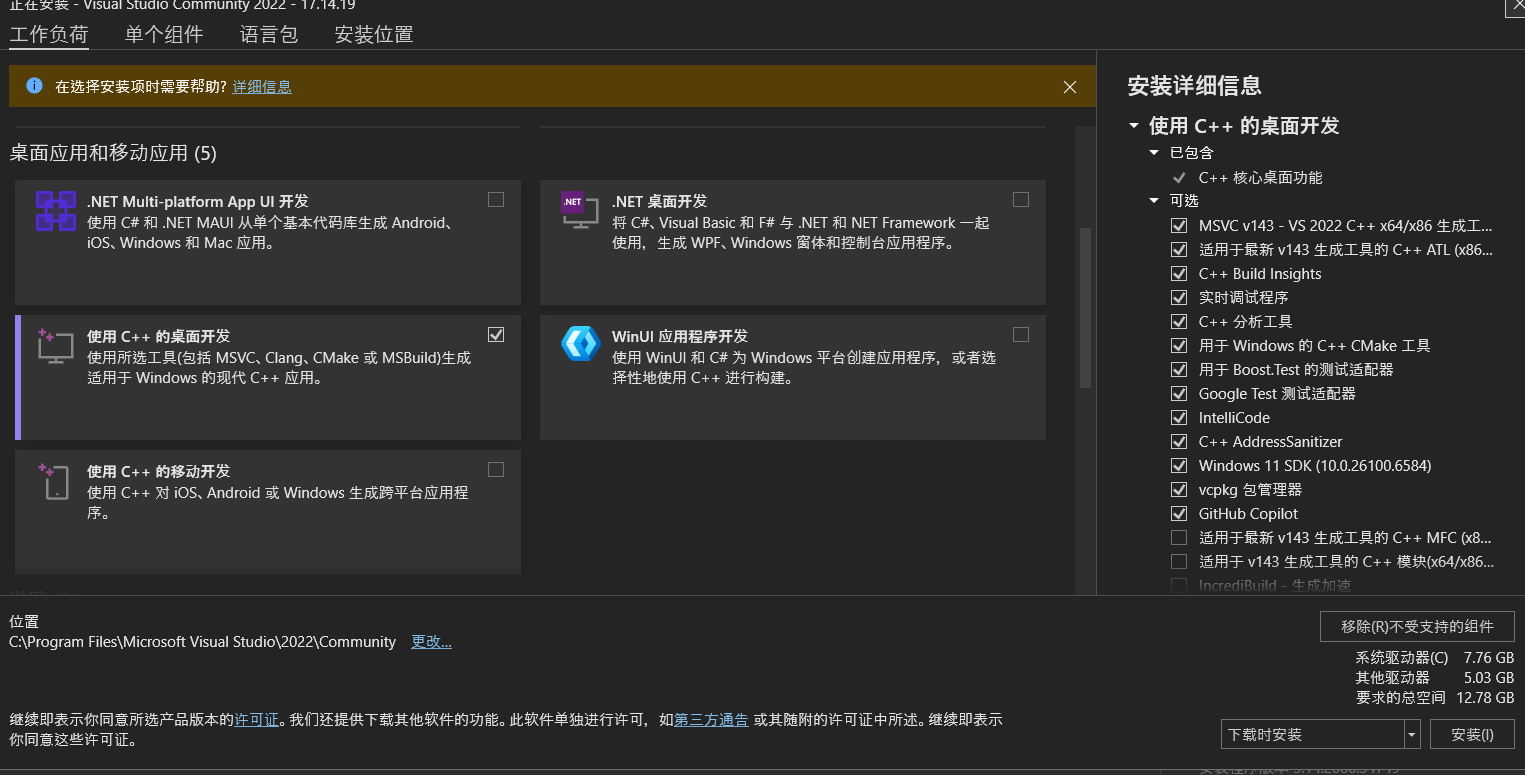The height and width of the screenshot is (775, 1525).
Task: Uncheck the 使用 C++ 的桌面开发 workload
Action: pos(496,335)
